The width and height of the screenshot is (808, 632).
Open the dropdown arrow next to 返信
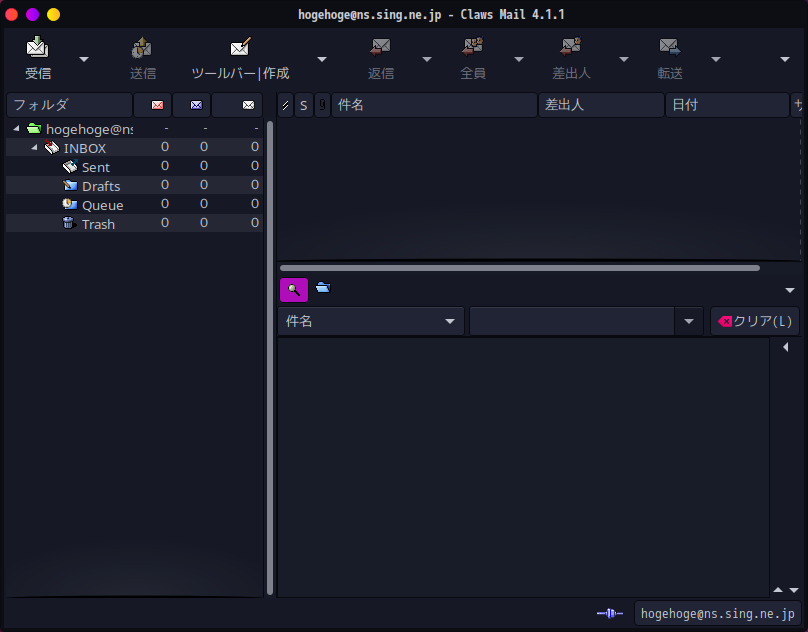click(427, 59)
